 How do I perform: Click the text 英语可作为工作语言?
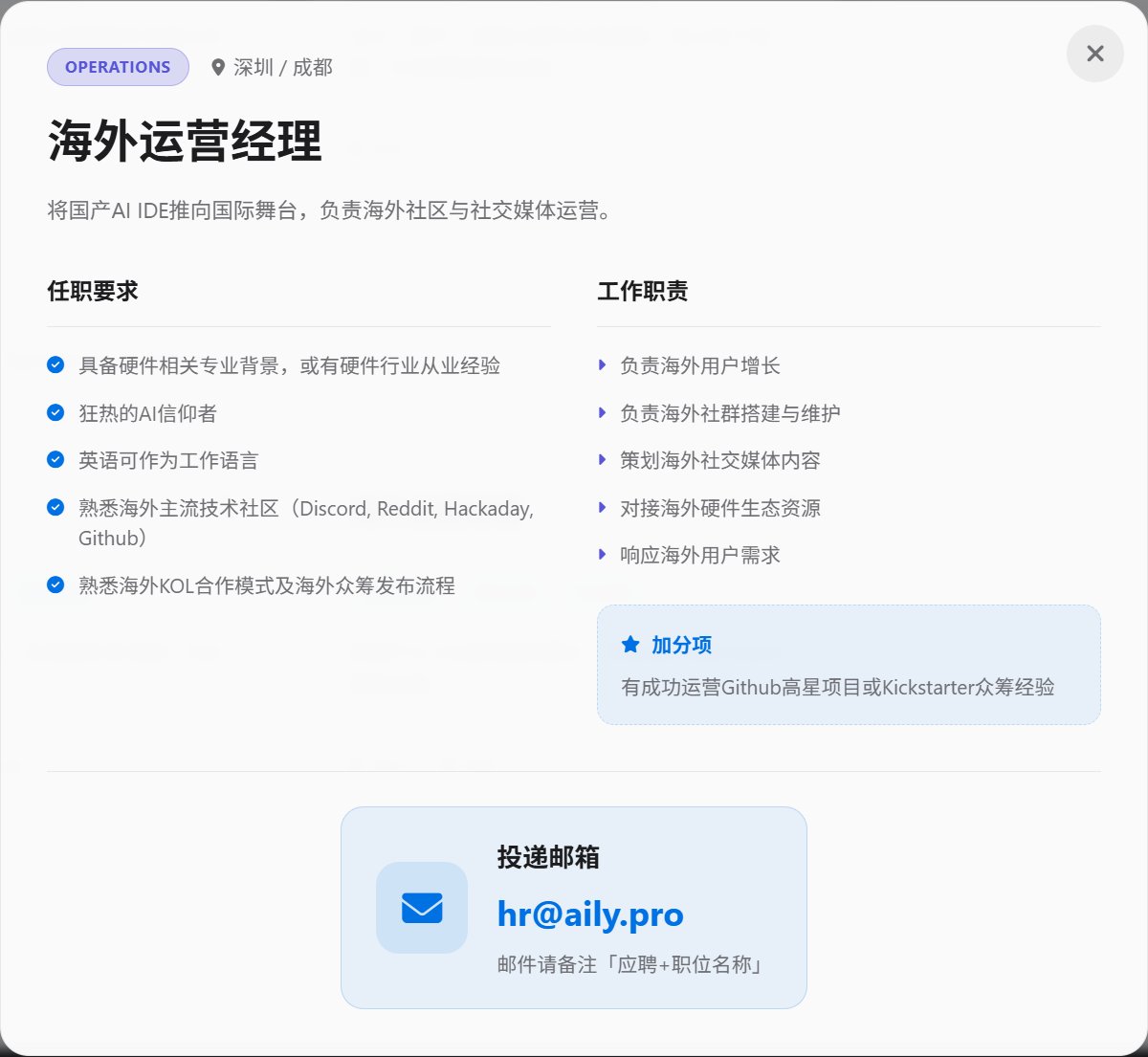tap(168, 460)
